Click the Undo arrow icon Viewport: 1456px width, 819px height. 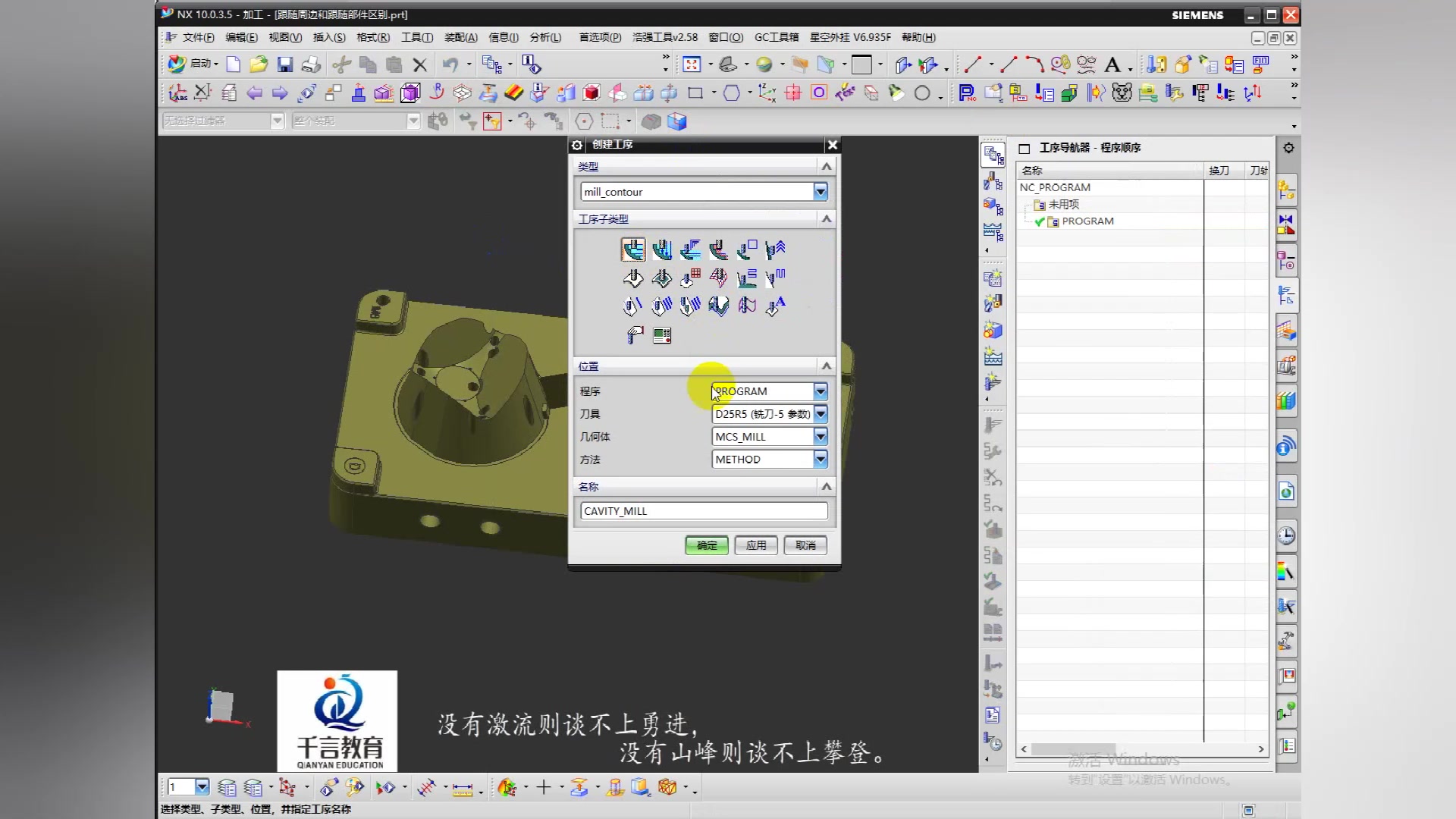pos(450,64)
